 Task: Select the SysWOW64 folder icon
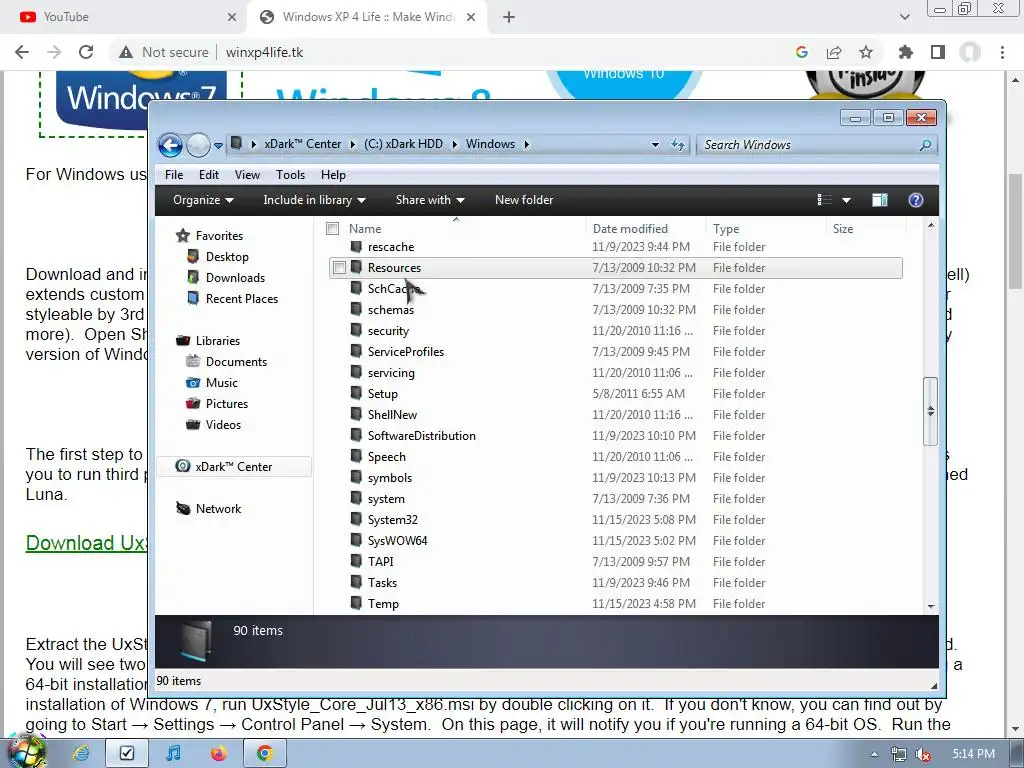pos(356,541)
